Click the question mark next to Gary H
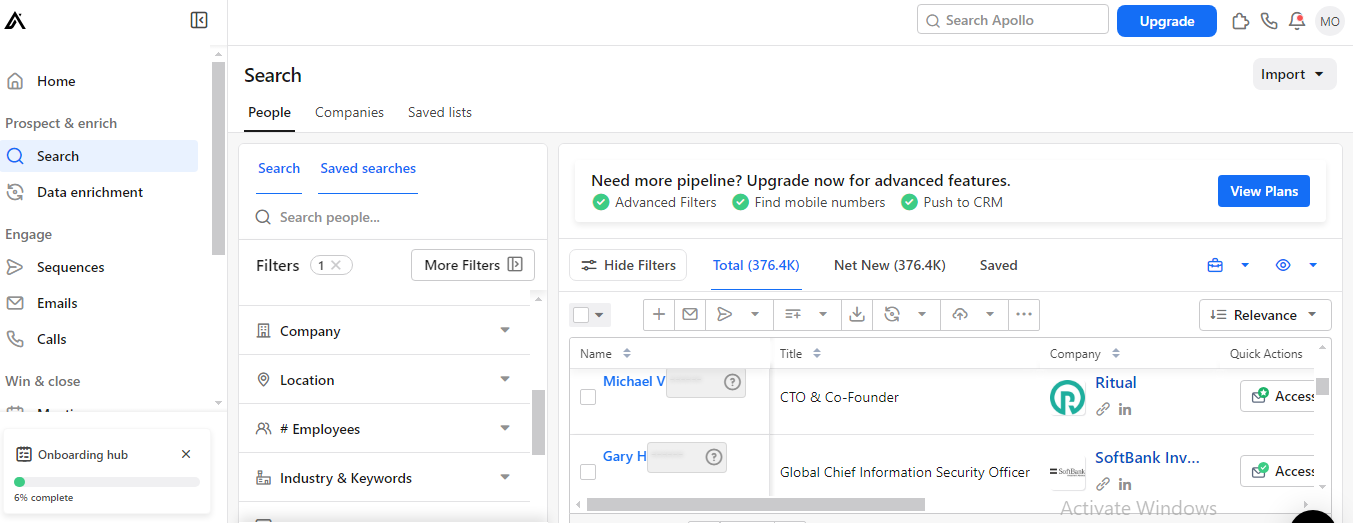 (x=713, y=456)
